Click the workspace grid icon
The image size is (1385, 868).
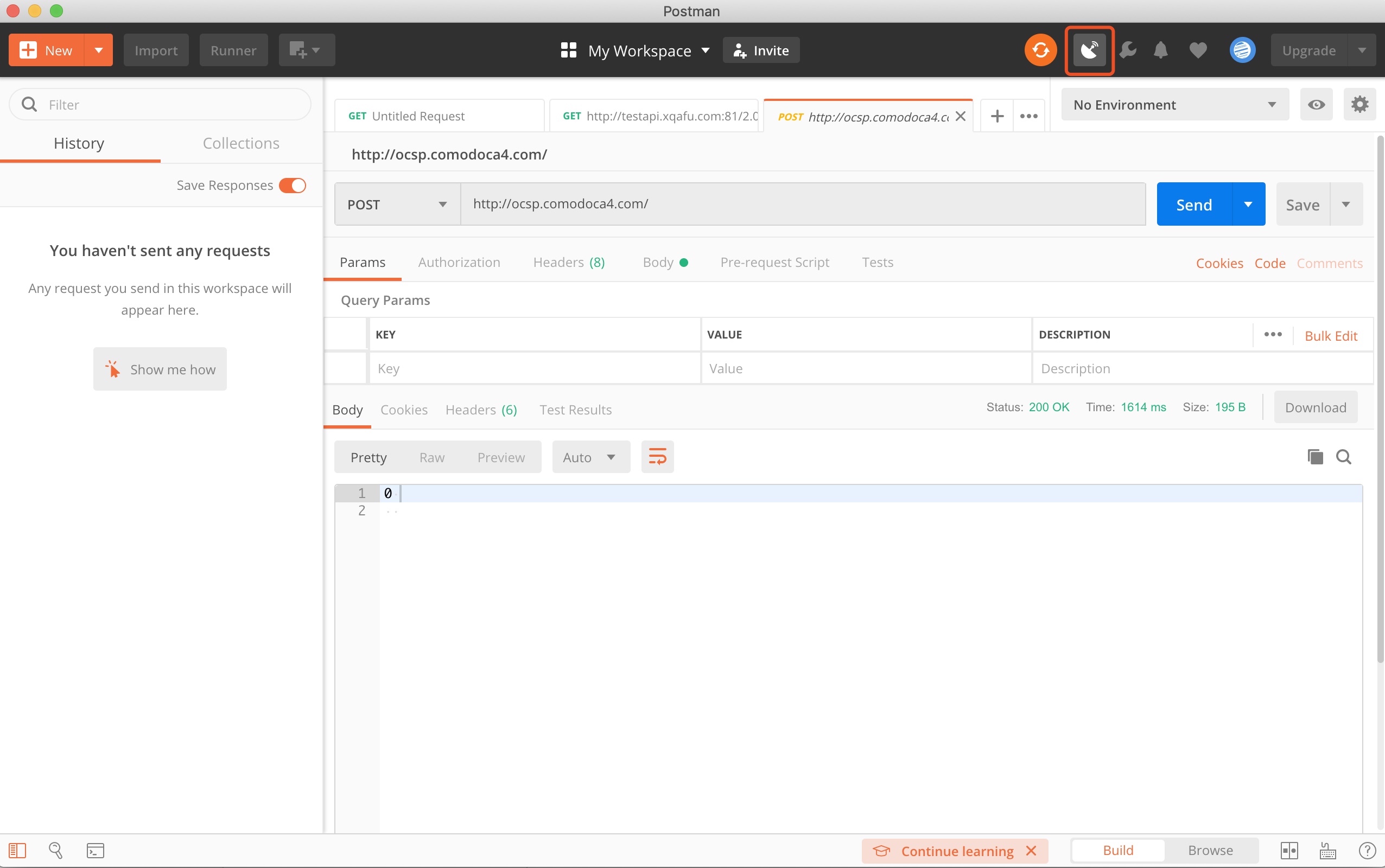pyautogui.click(x=568, y=50)
